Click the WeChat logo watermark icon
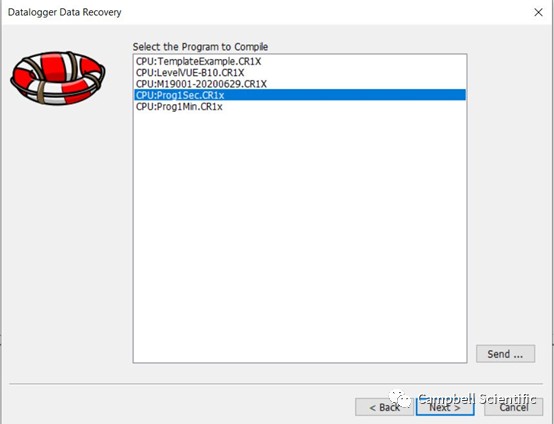 click(x=400, y=398)
